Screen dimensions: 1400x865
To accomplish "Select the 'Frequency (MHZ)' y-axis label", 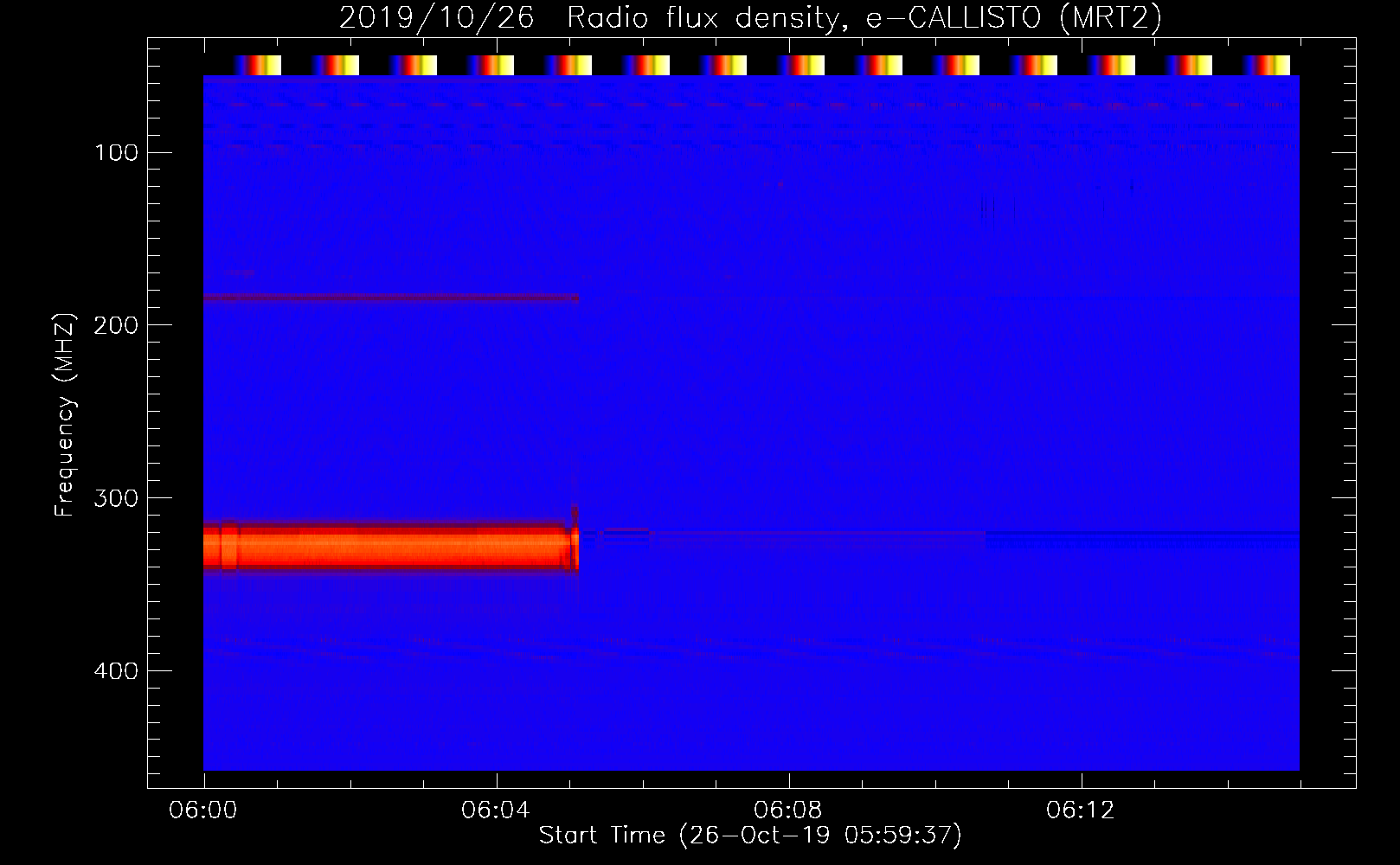I will coord(65,414).
